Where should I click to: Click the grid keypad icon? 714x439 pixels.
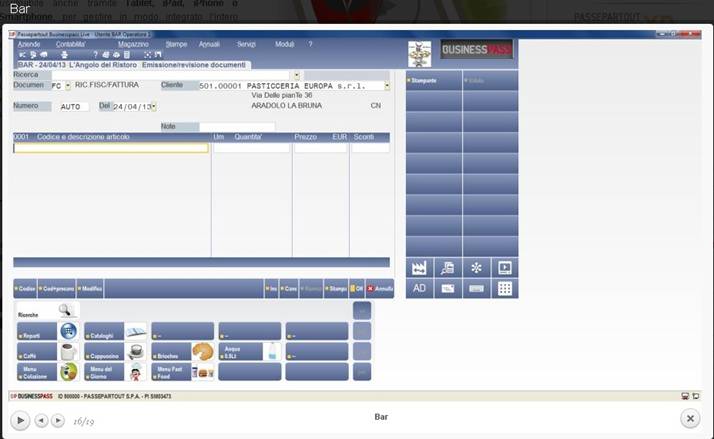point(505,289)
